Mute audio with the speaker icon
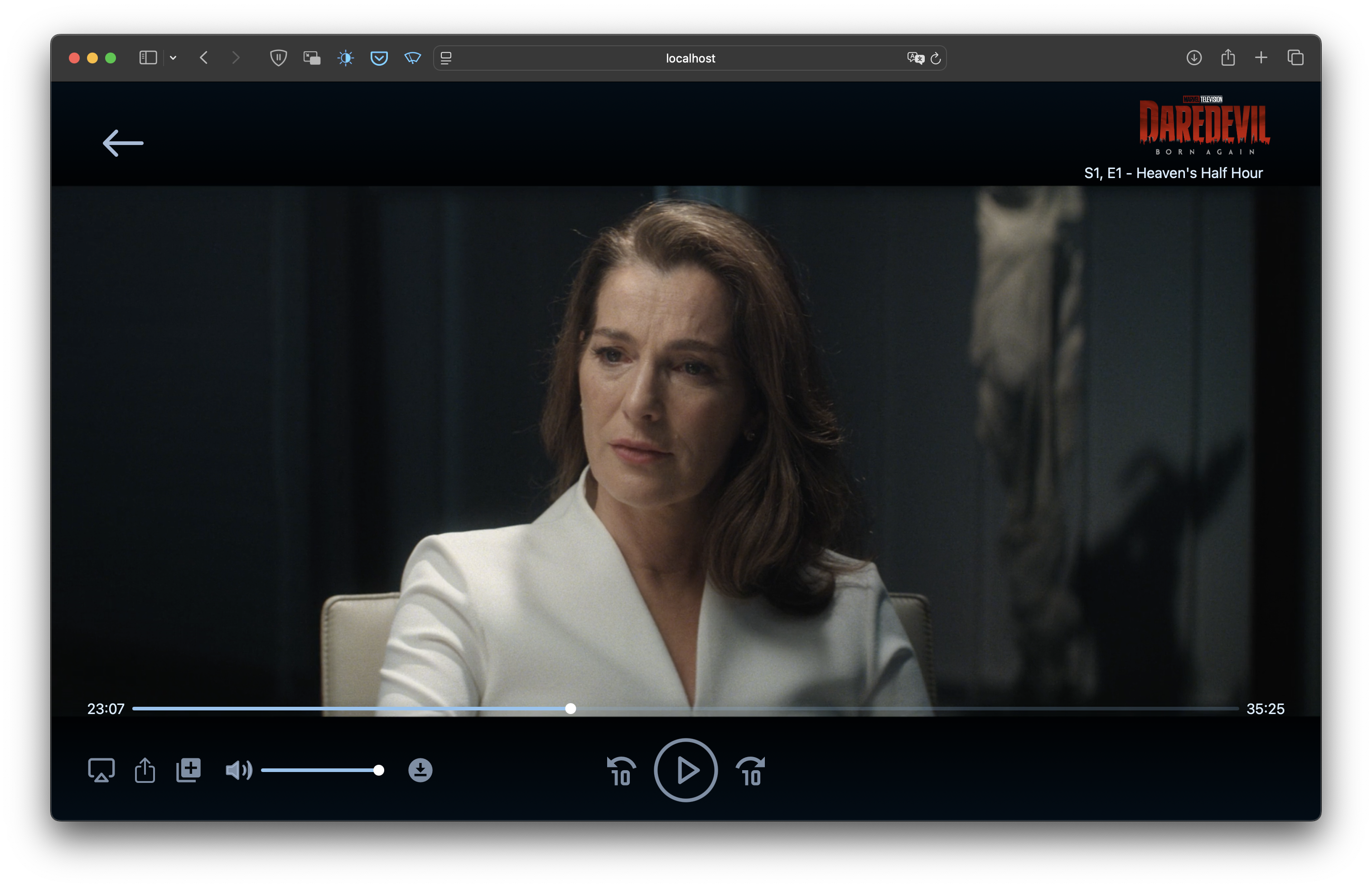The width and height of the screenshot is (1372, 888). click(239, 770)
